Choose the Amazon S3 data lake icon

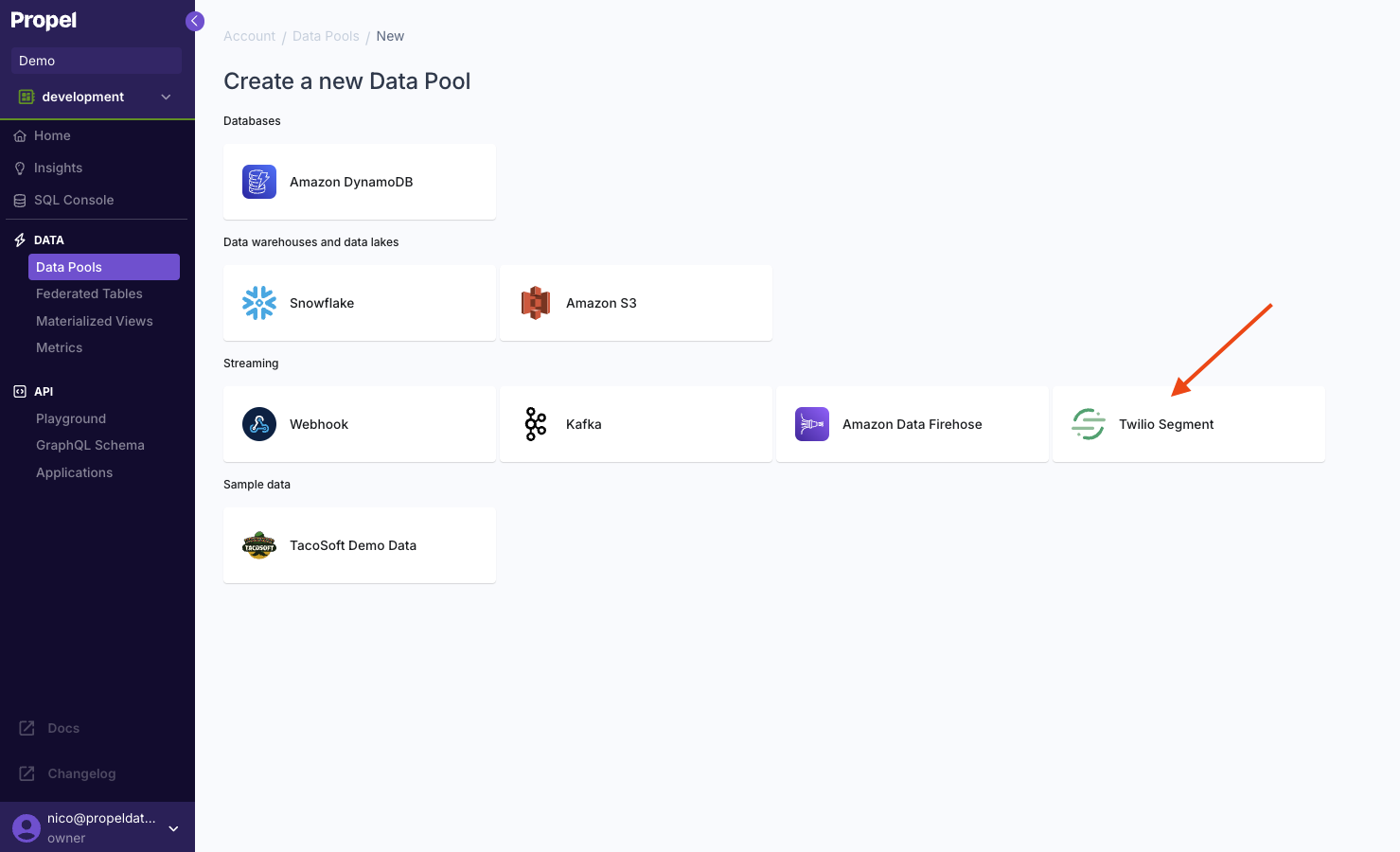click(x=536, y=302)
